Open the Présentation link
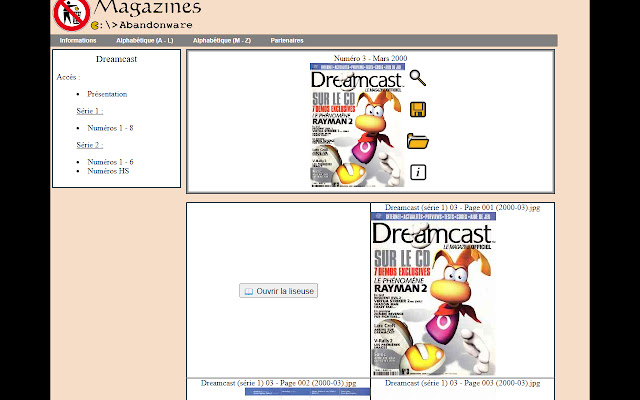Image resolution: width=640 pixels, height=400 pixels. [x=107, y=94]
